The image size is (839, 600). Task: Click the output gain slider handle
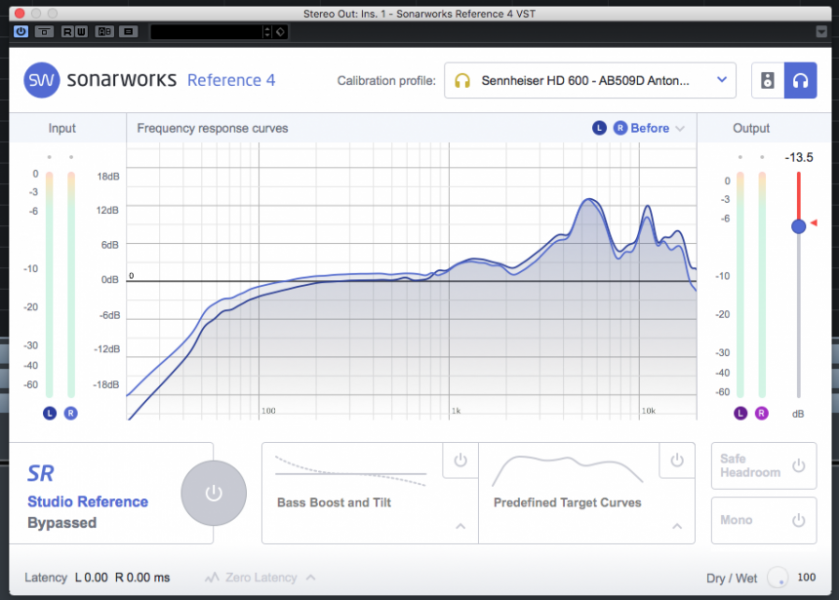coord(798,226)
